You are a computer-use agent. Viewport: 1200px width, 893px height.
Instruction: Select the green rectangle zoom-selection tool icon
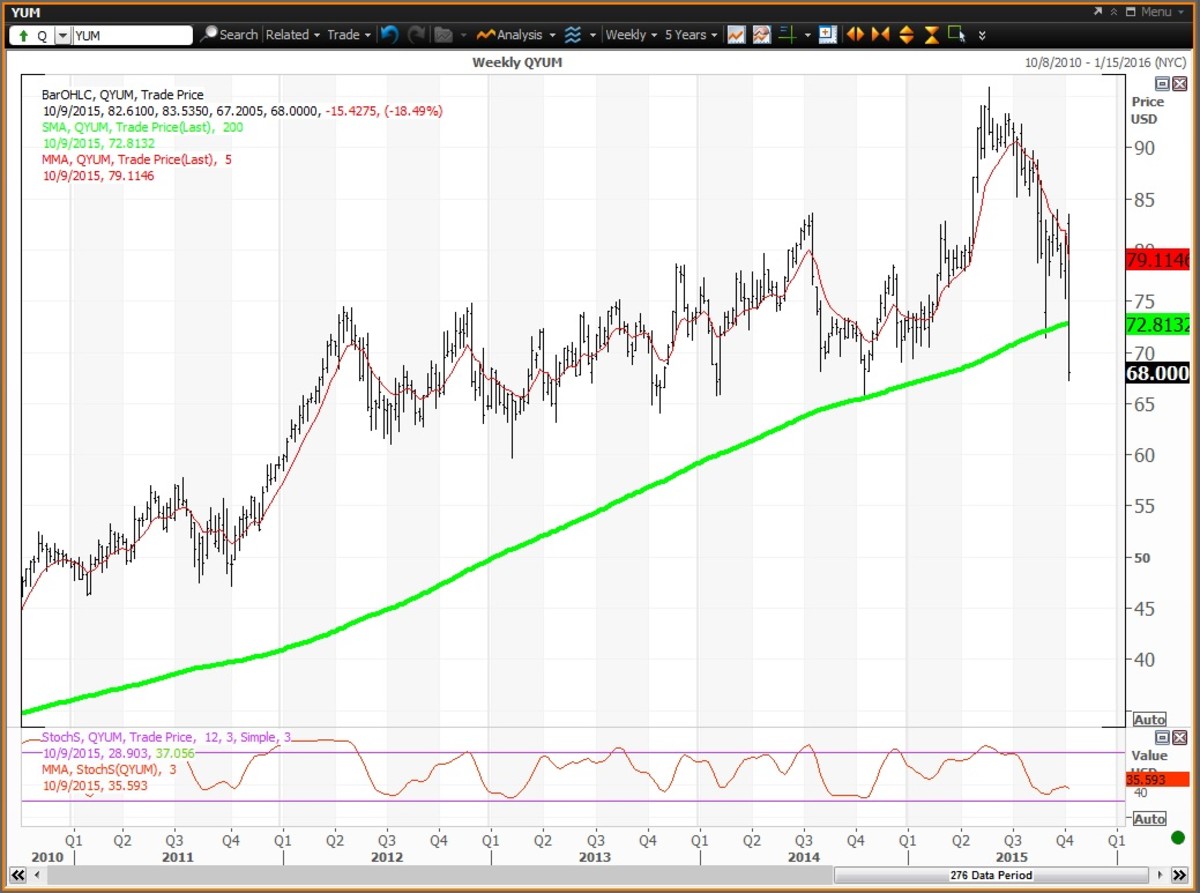coord(956,34)
